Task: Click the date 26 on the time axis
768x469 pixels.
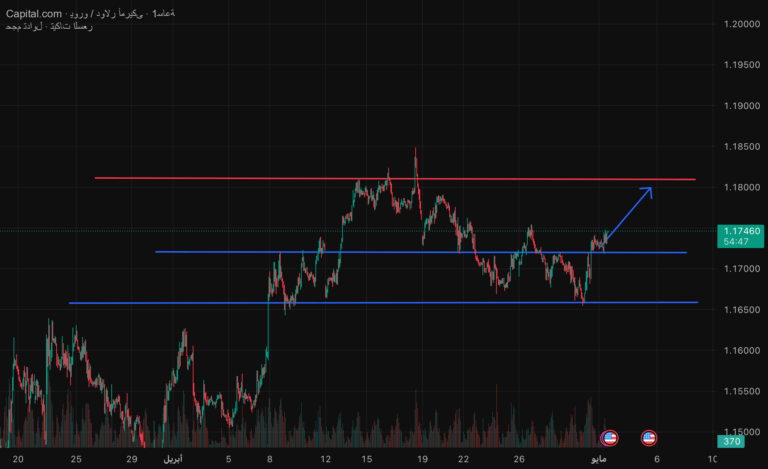Action: 519,459
